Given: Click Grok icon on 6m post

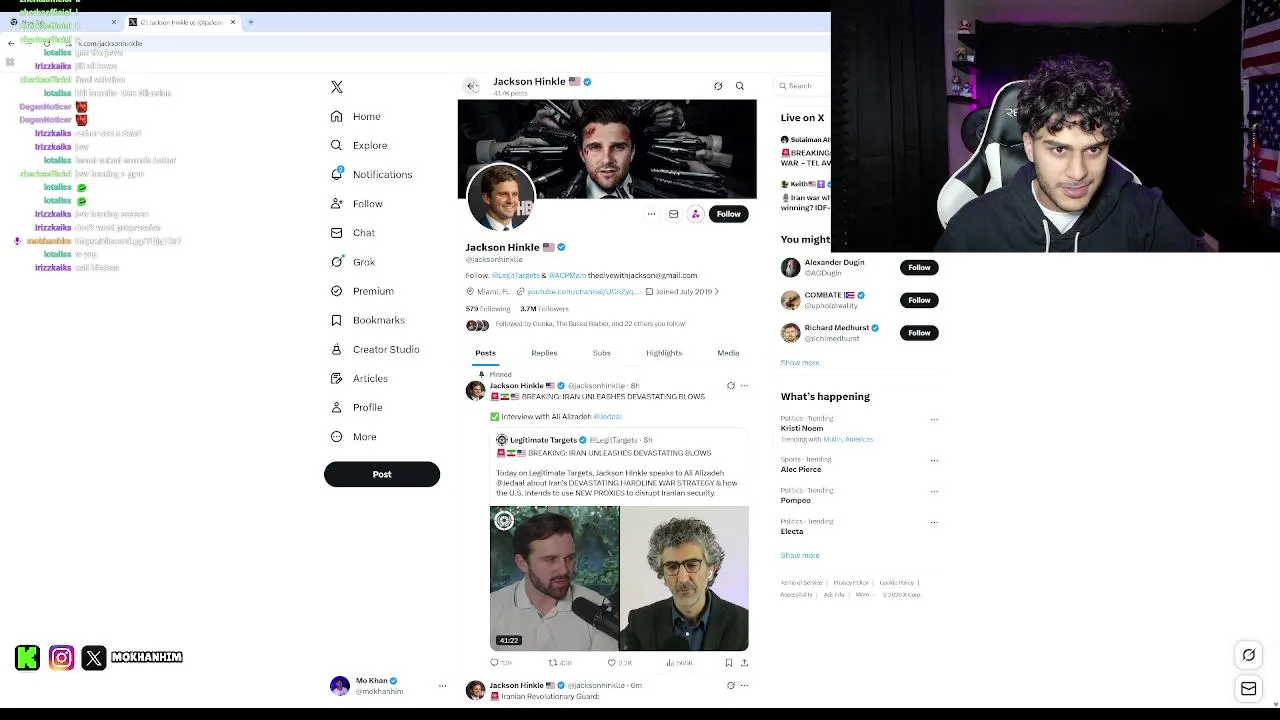Looking at the screenshot, I should click(730, 686).
